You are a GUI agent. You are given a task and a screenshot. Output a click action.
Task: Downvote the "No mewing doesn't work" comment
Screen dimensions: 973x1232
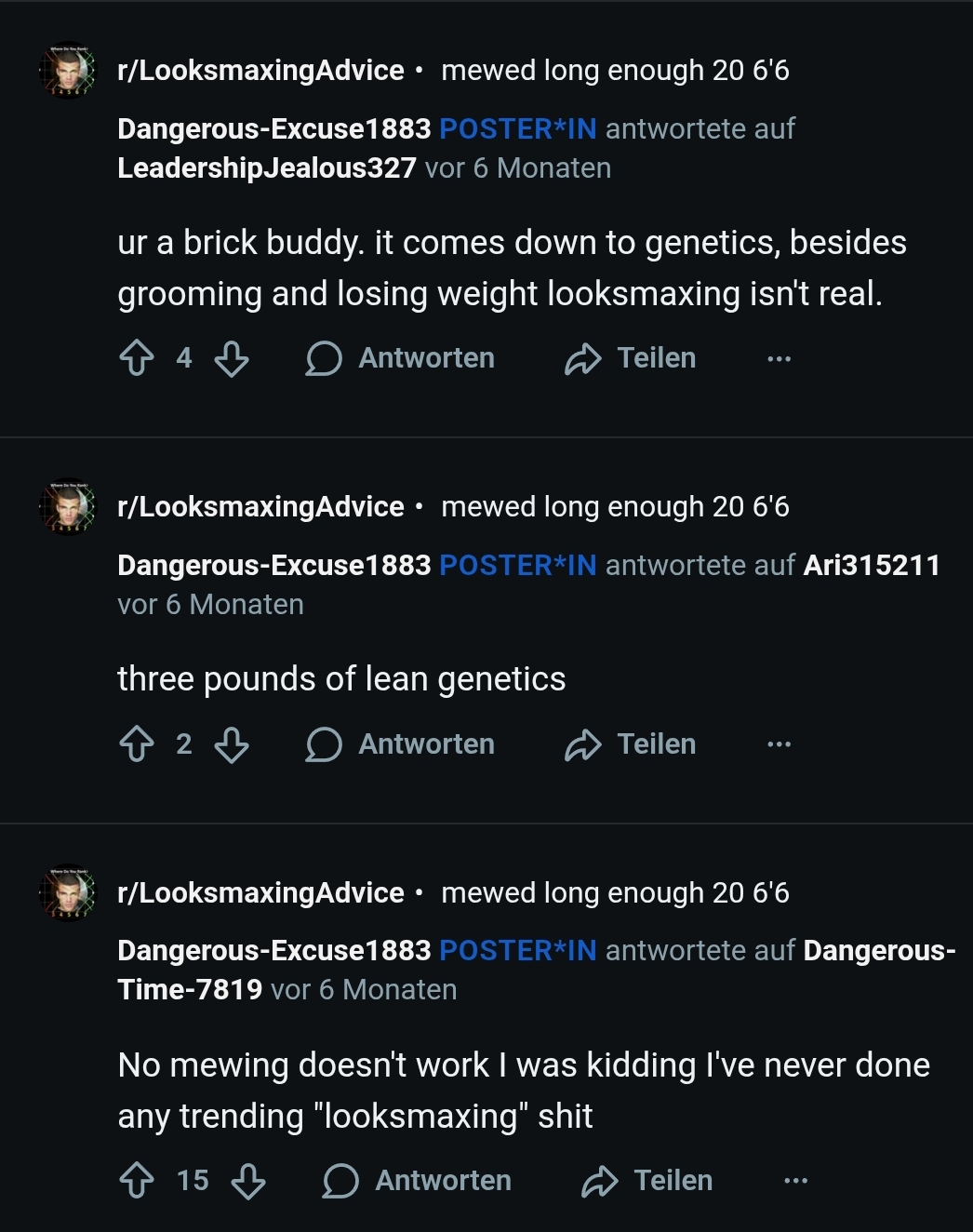[248, 1181]
